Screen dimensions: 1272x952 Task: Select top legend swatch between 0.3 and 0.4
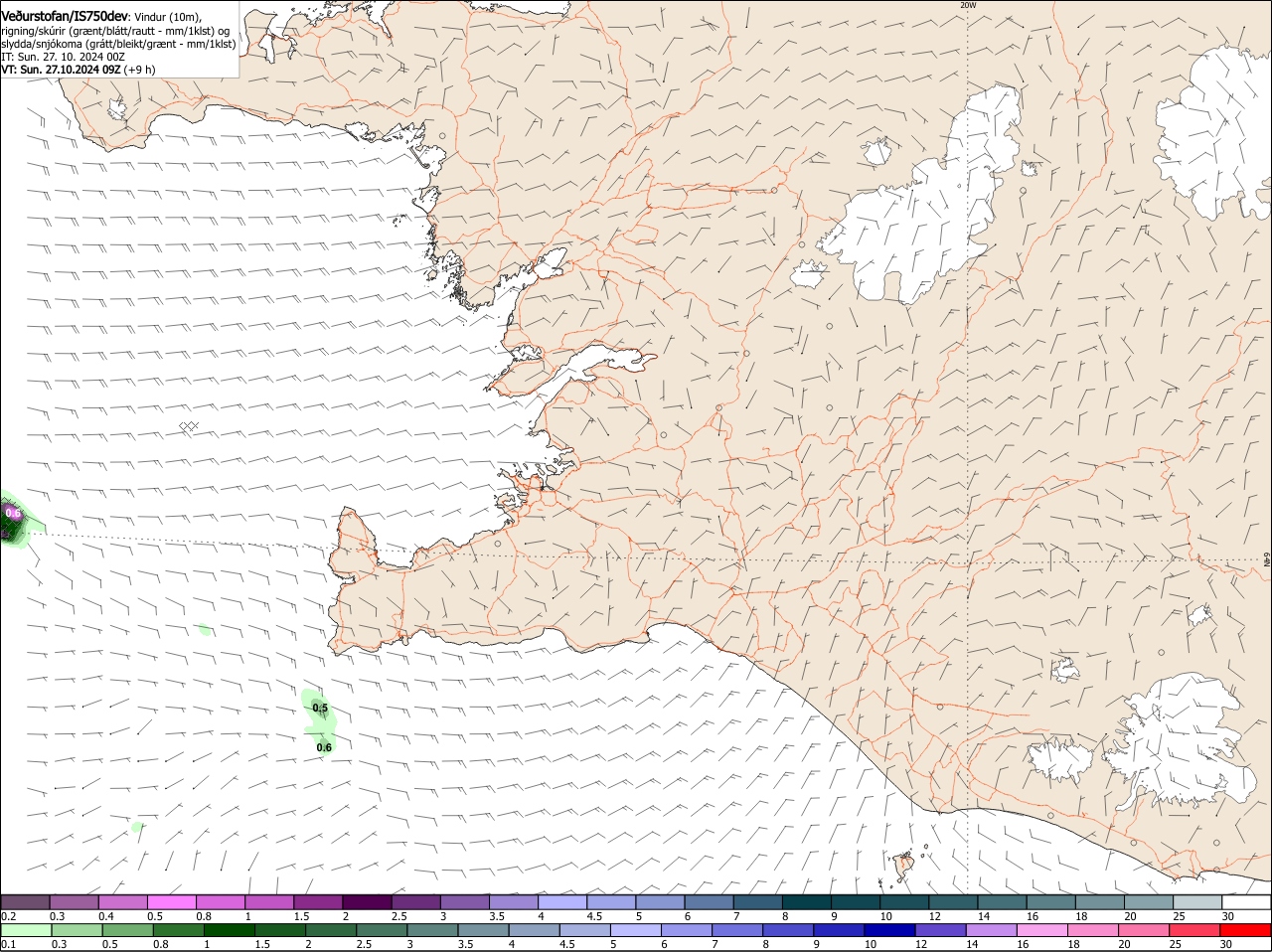(75, 901)
